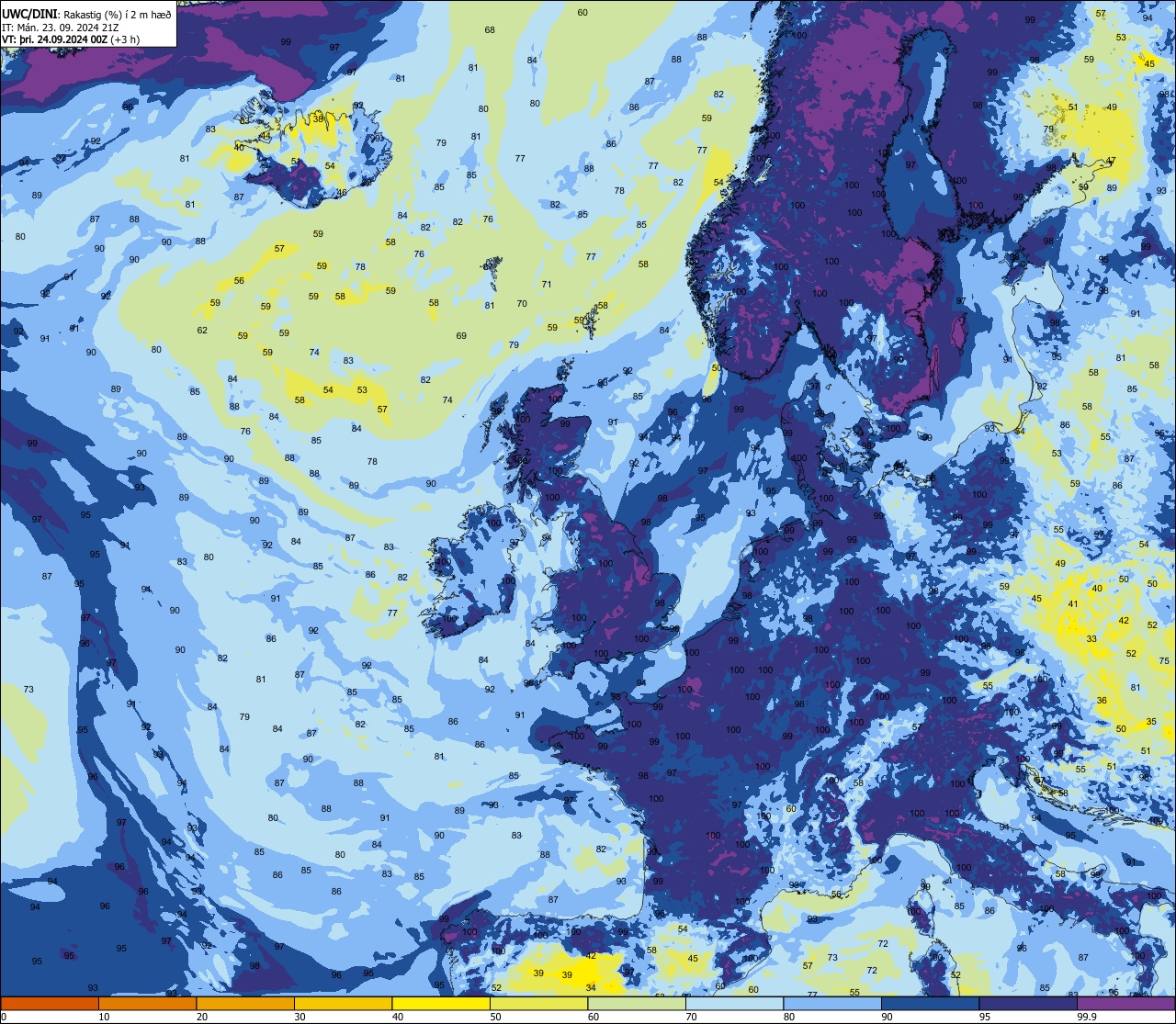Click the humidity value 38 over Iceland
The width and height of the screenshot is (1176, 1024).
click(x=318, y=118)
